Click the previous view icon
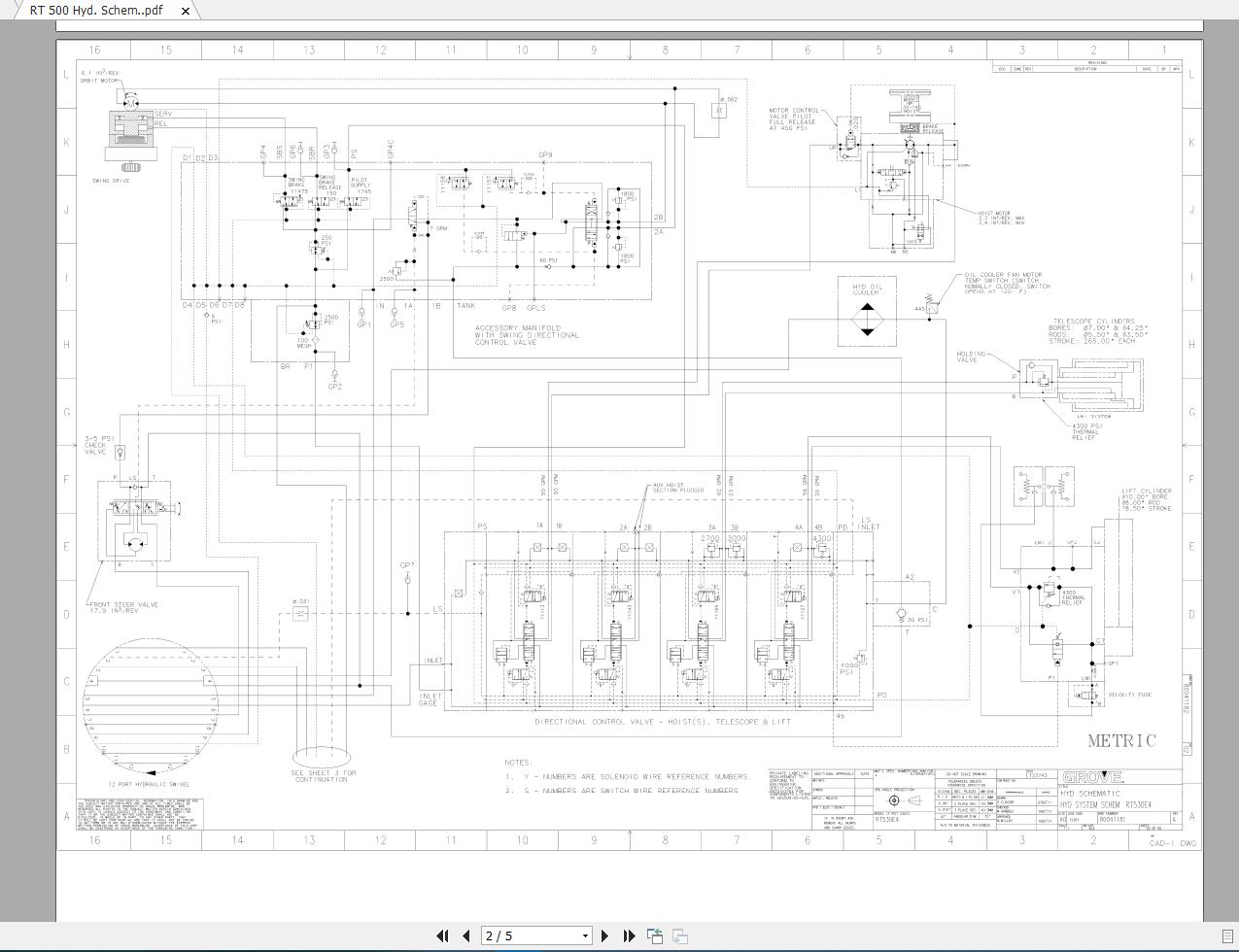 tap(655, 935)
